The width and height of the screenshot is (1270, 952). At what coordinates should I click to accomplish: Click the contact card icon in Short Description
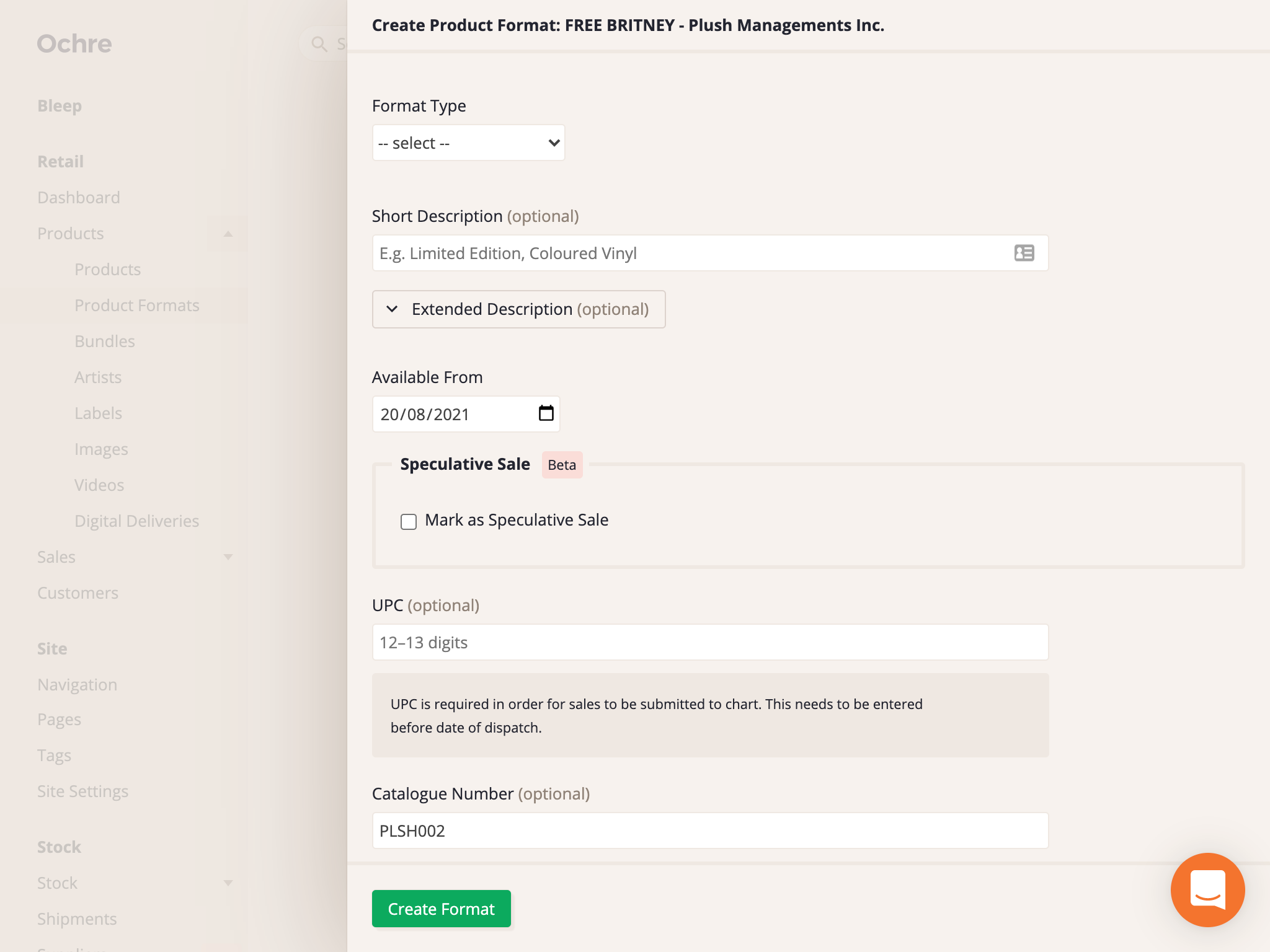point(1024,253)
